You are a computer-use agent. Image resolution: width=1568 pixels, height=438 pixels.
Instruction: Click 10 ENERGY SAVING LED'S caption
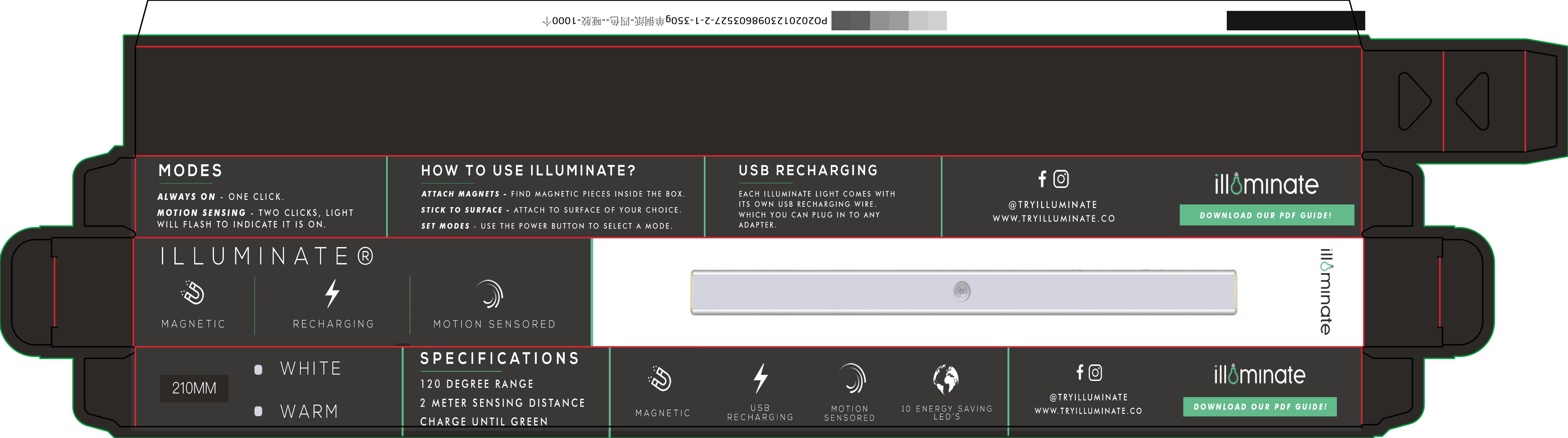[947, 412]
